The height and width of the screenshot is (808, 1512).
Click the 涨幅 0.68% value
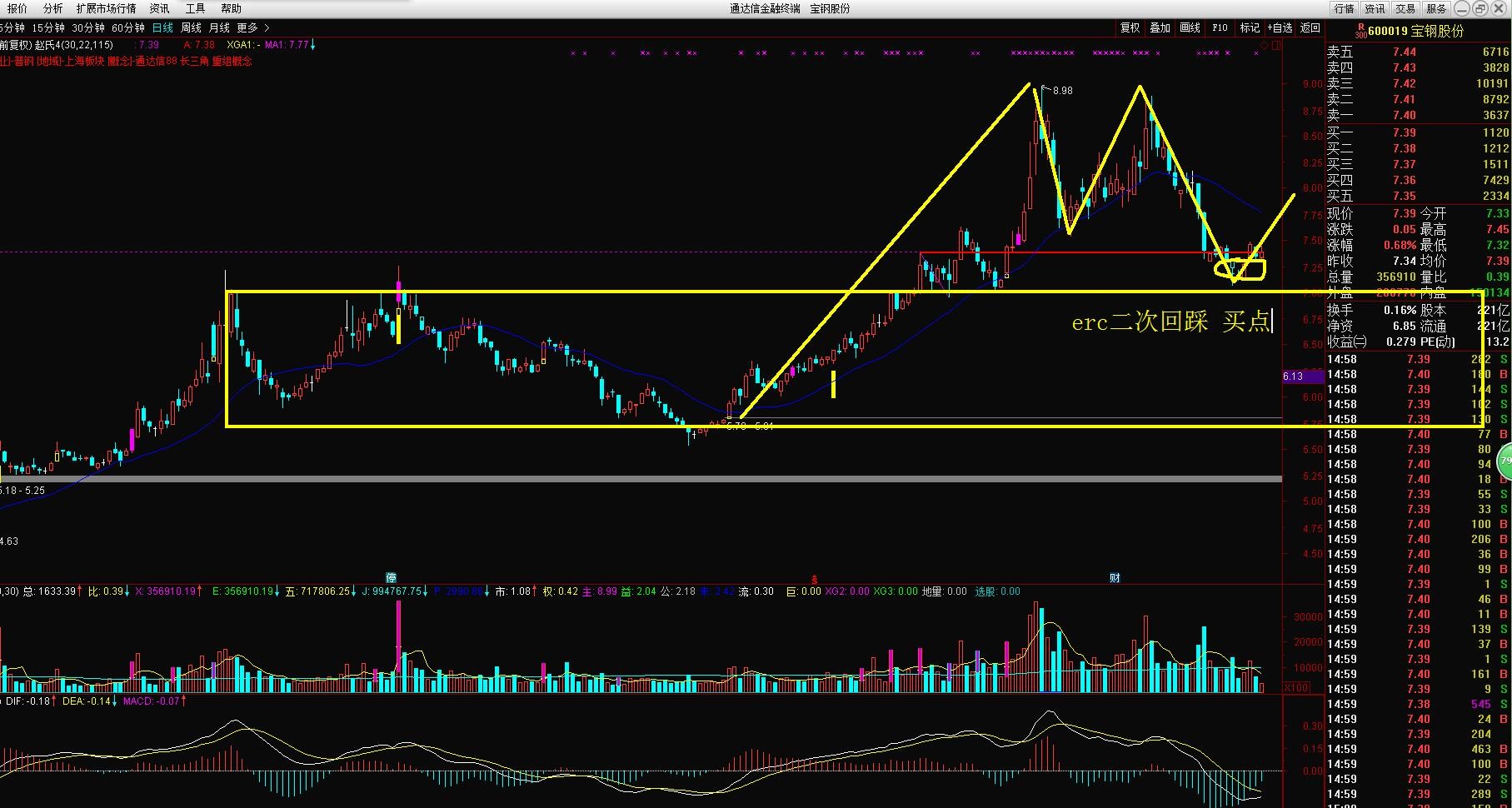pos(1400,245)
